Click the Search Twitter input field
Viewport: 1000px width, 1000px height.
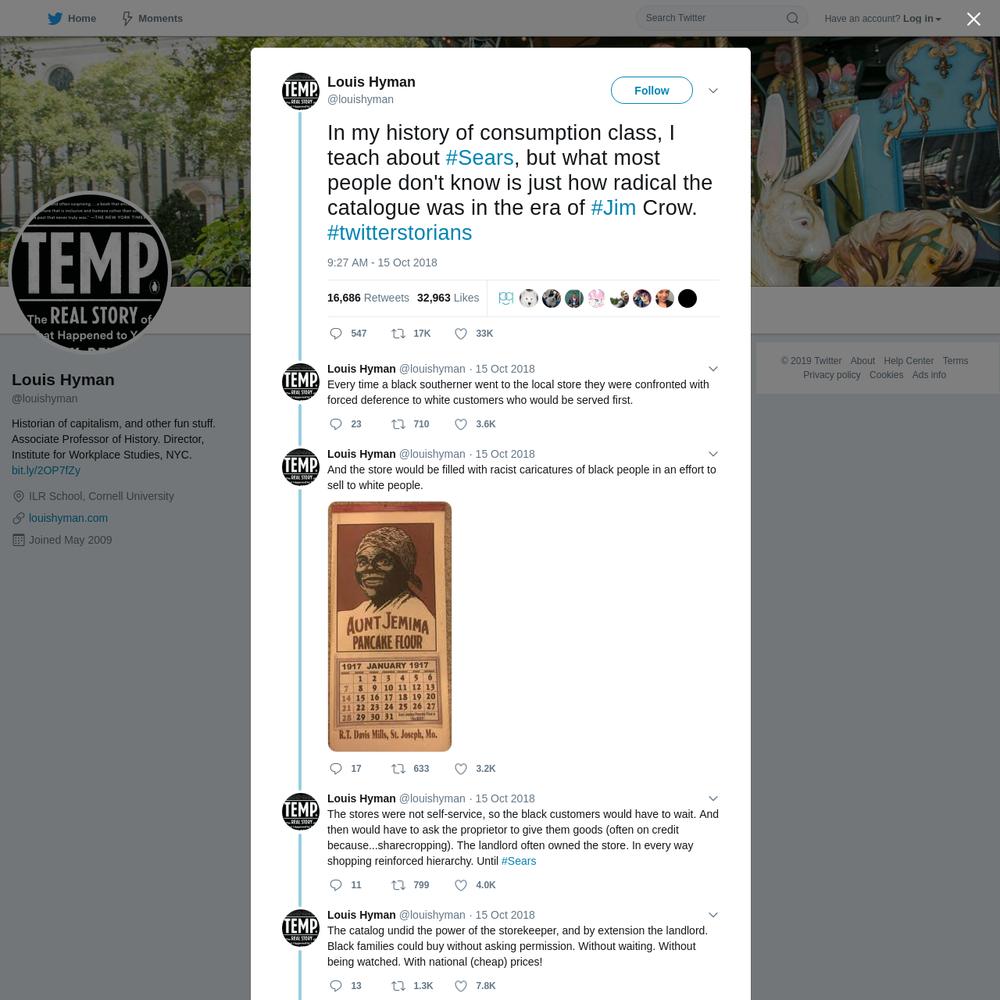[712, 18]
